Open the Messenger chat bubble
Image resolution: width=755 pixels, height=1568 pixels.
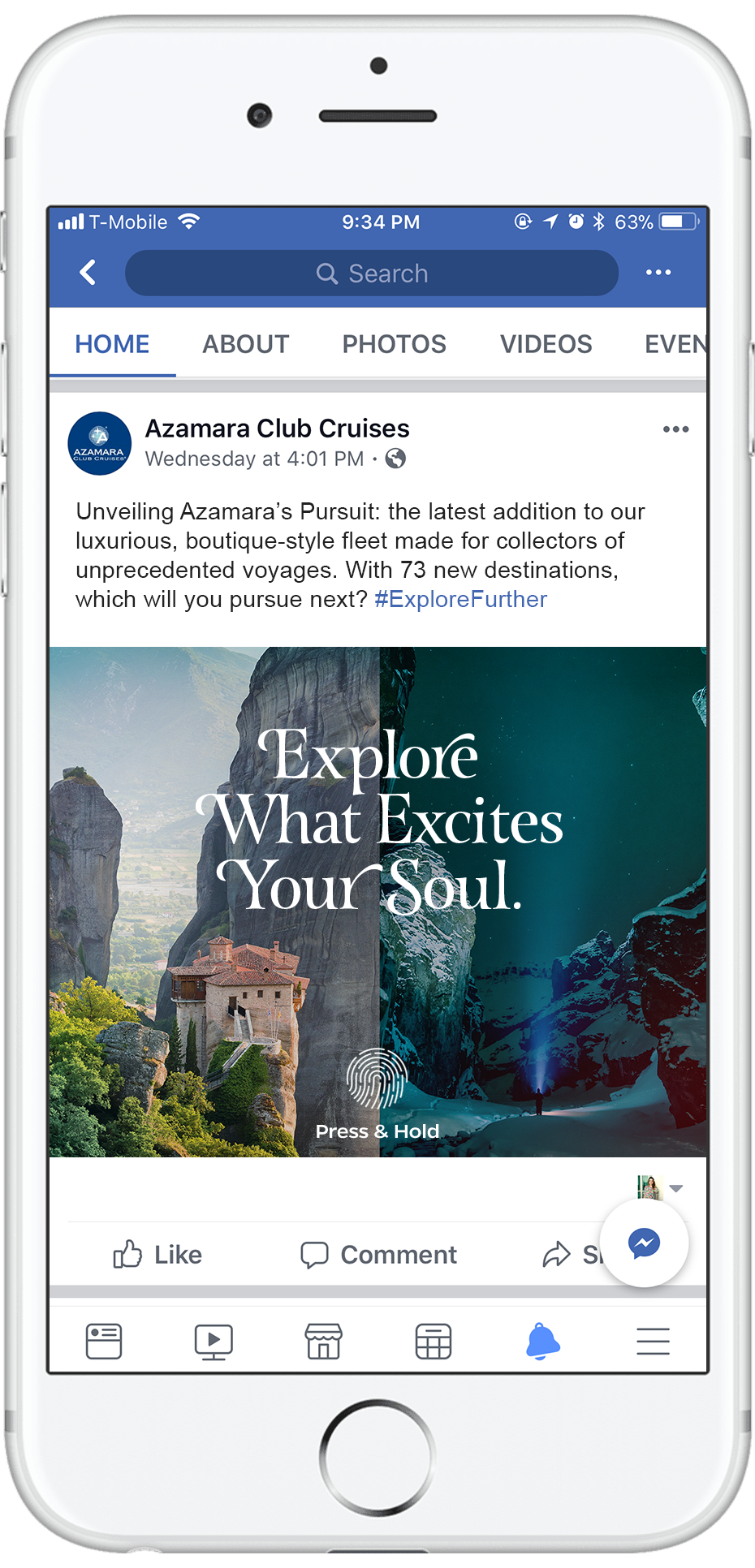click(645, 1243)
